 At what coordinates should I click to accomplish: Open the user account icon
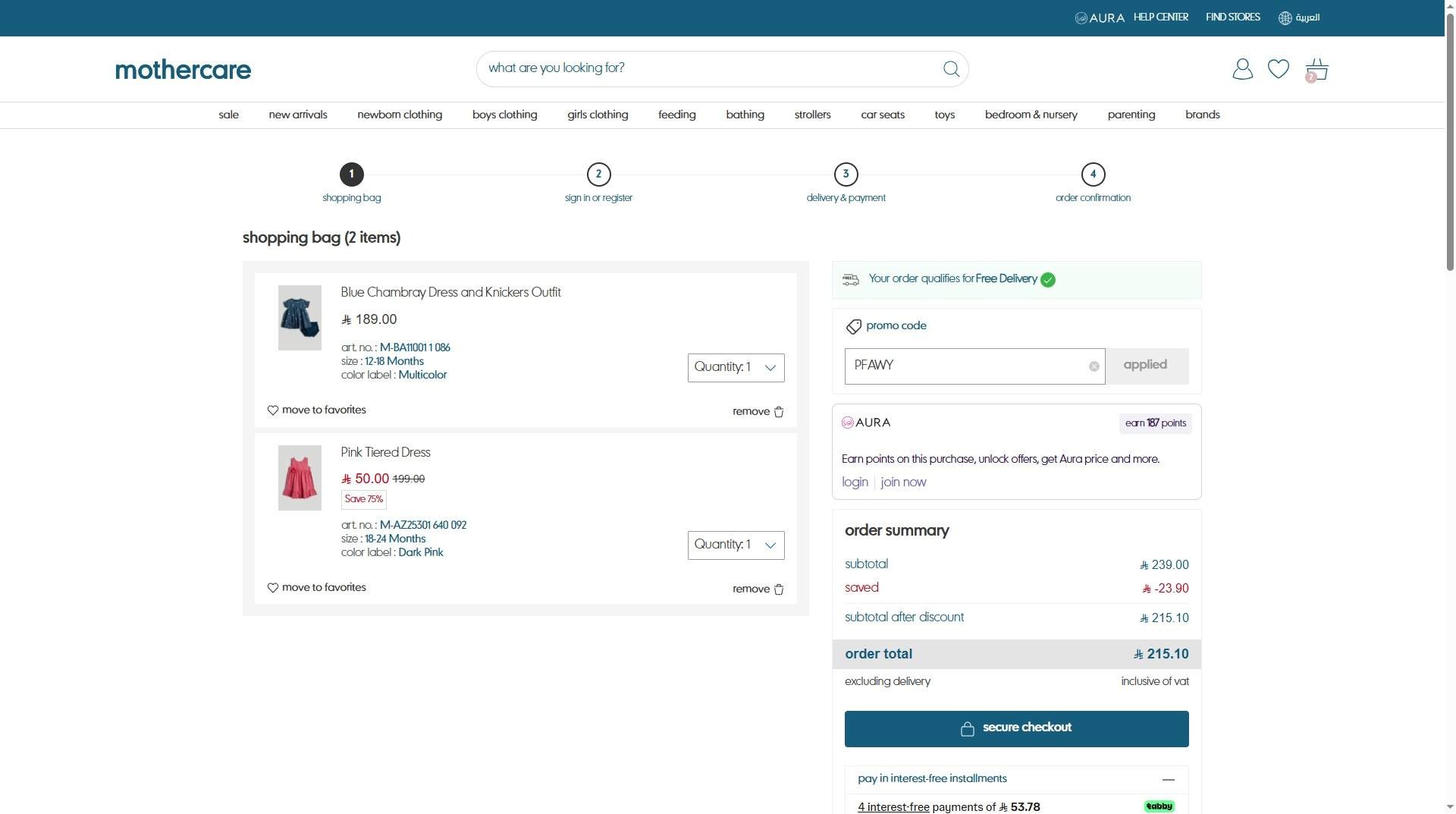[x=1242, y=69]
